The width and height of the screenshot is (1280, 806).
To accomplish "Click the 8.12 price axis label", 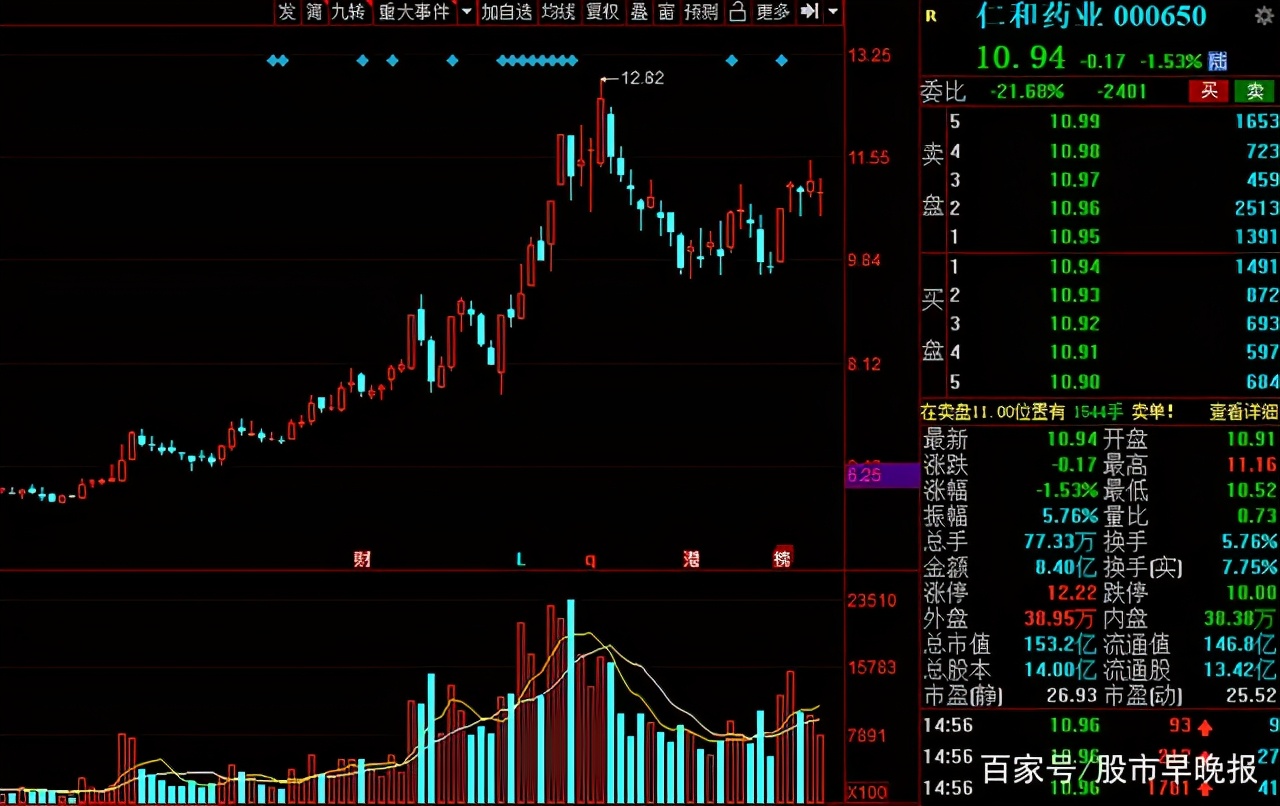I will pos(865,364).
